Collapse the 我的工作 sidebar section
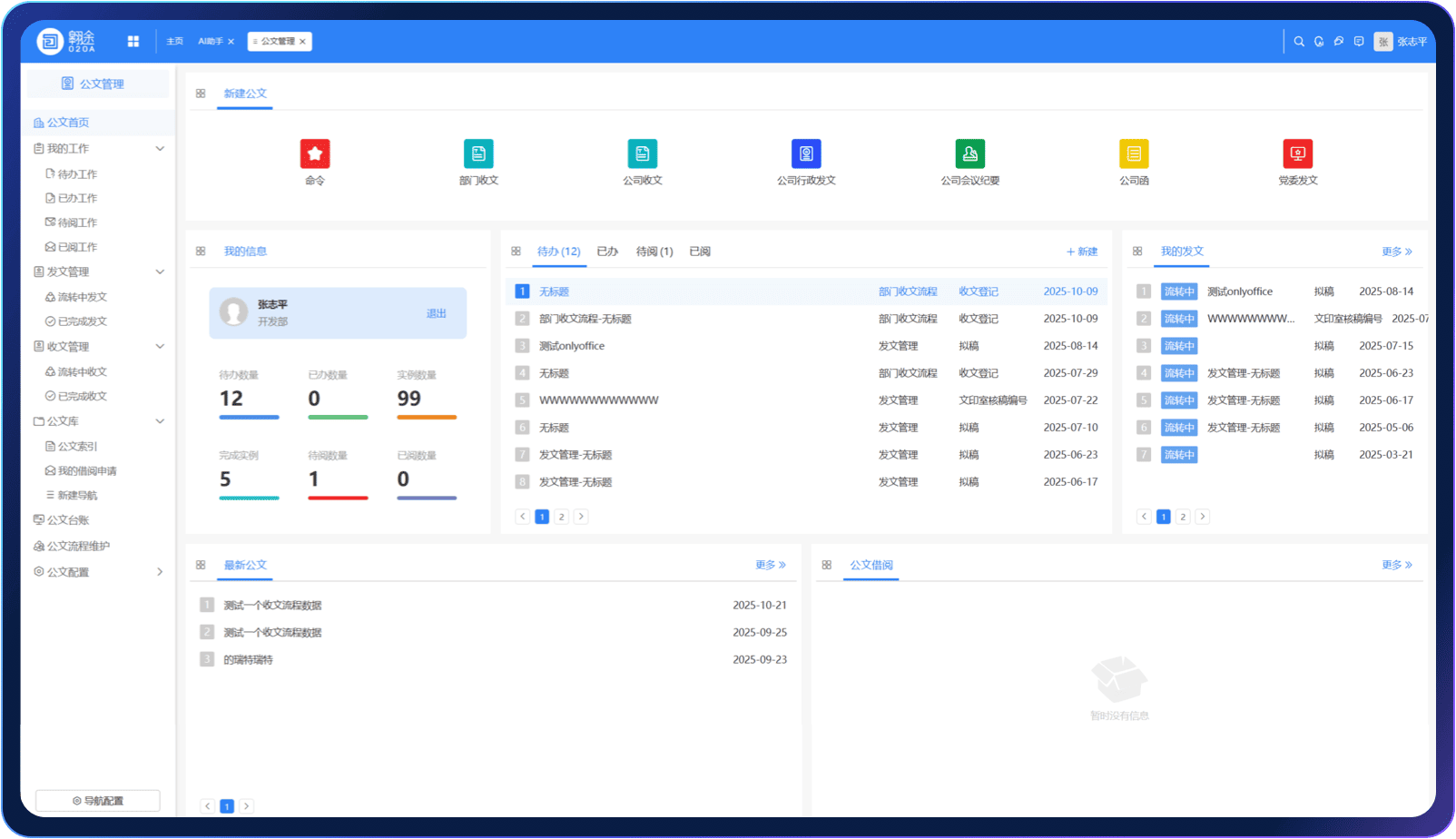 tap(160, 149)
